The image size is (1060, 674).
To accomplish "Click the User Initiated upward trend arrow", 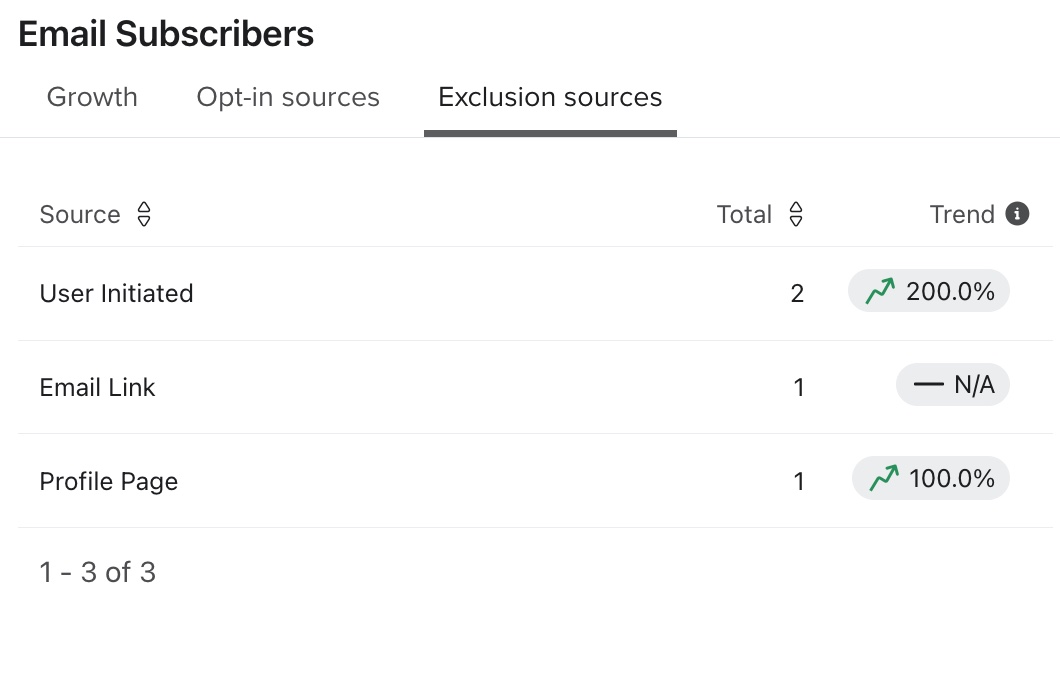I will [880, 292].
